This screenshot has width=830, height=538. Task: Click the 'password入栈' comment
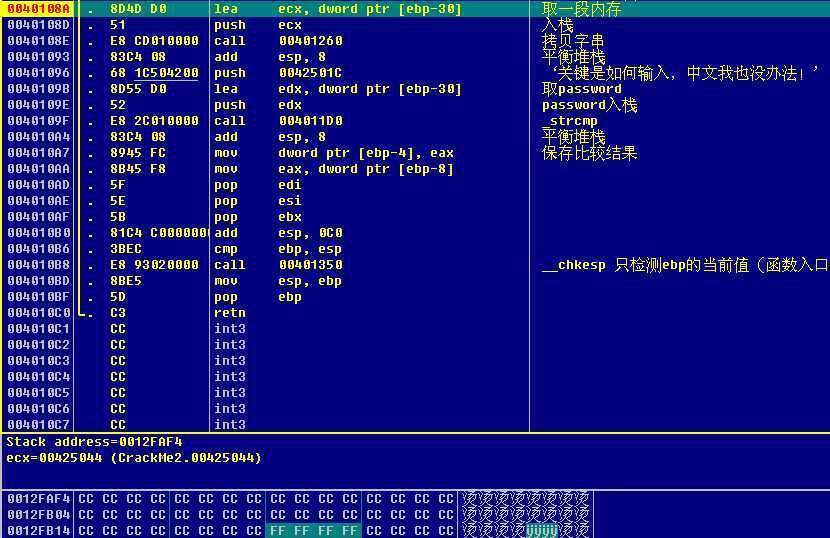click(x=590, y=105)
